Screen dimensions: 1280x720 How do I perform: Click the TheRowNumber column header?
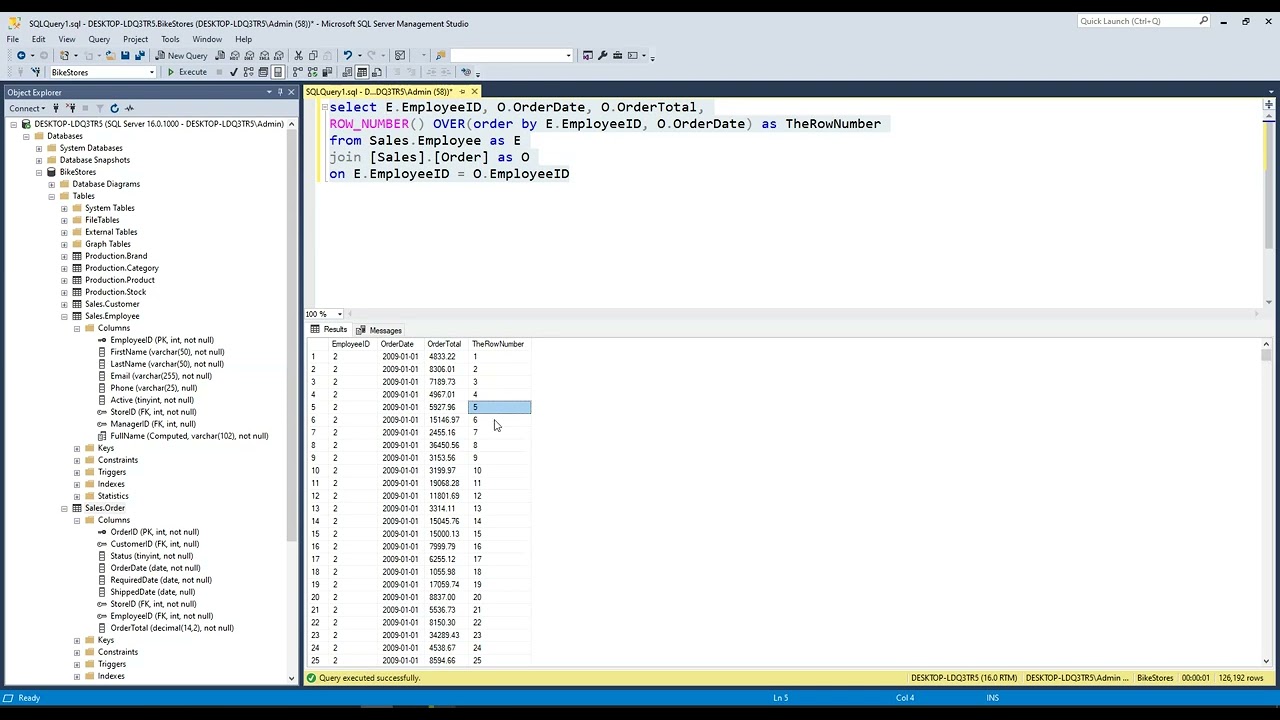coord(499,344)
